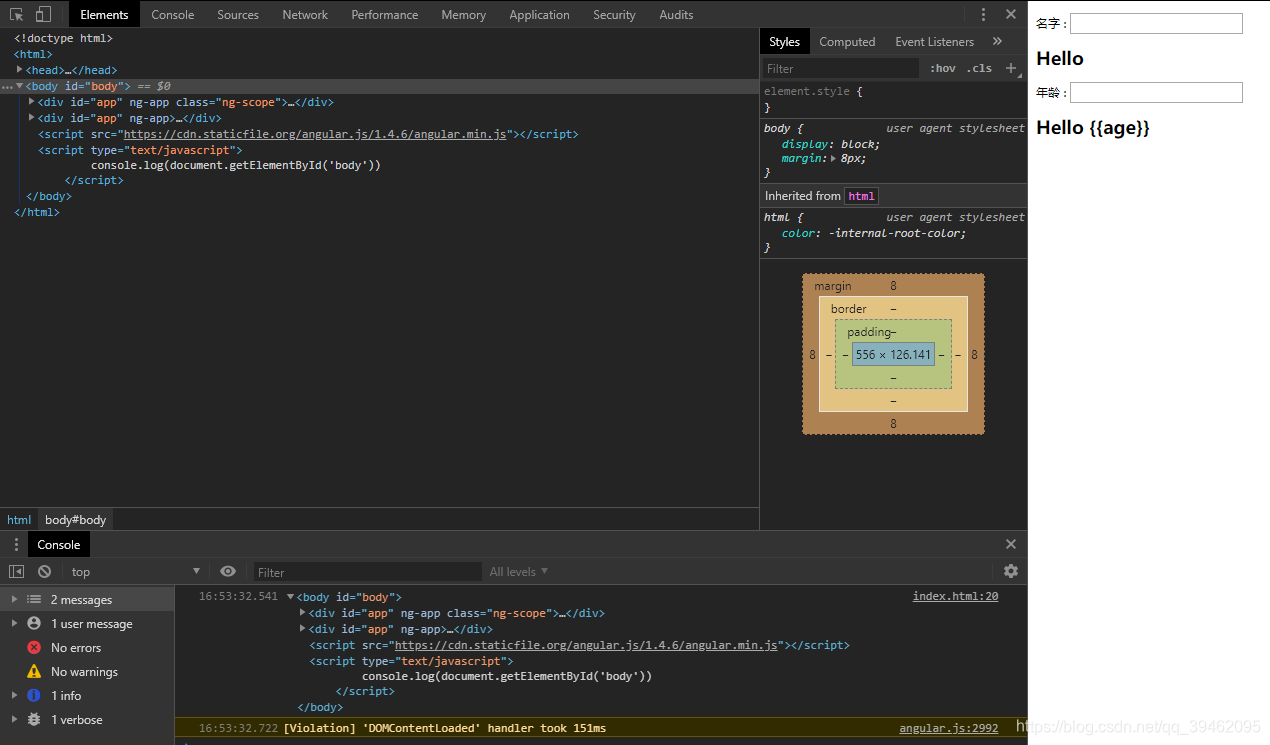
Task: Expand the 1 user message group
Action: [14, 623]
